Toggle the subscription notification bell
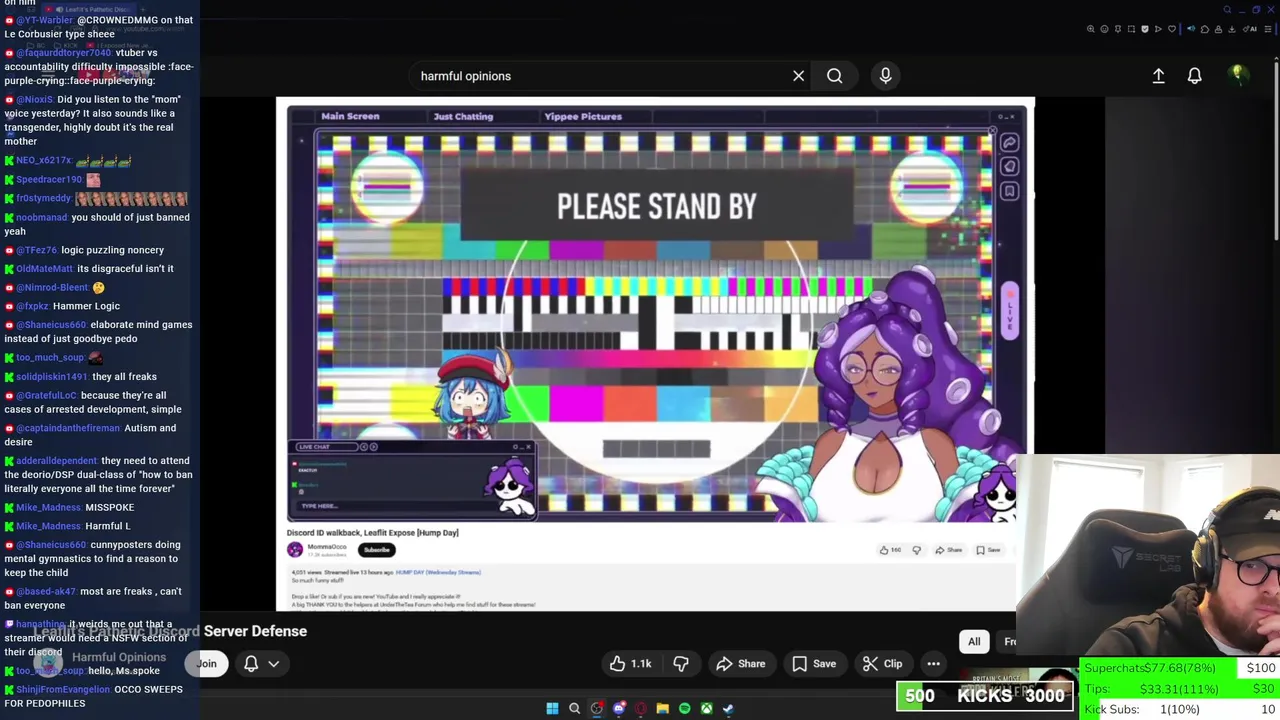The width and height of the screenshot is (1280, 720). [x=251, y=664]
